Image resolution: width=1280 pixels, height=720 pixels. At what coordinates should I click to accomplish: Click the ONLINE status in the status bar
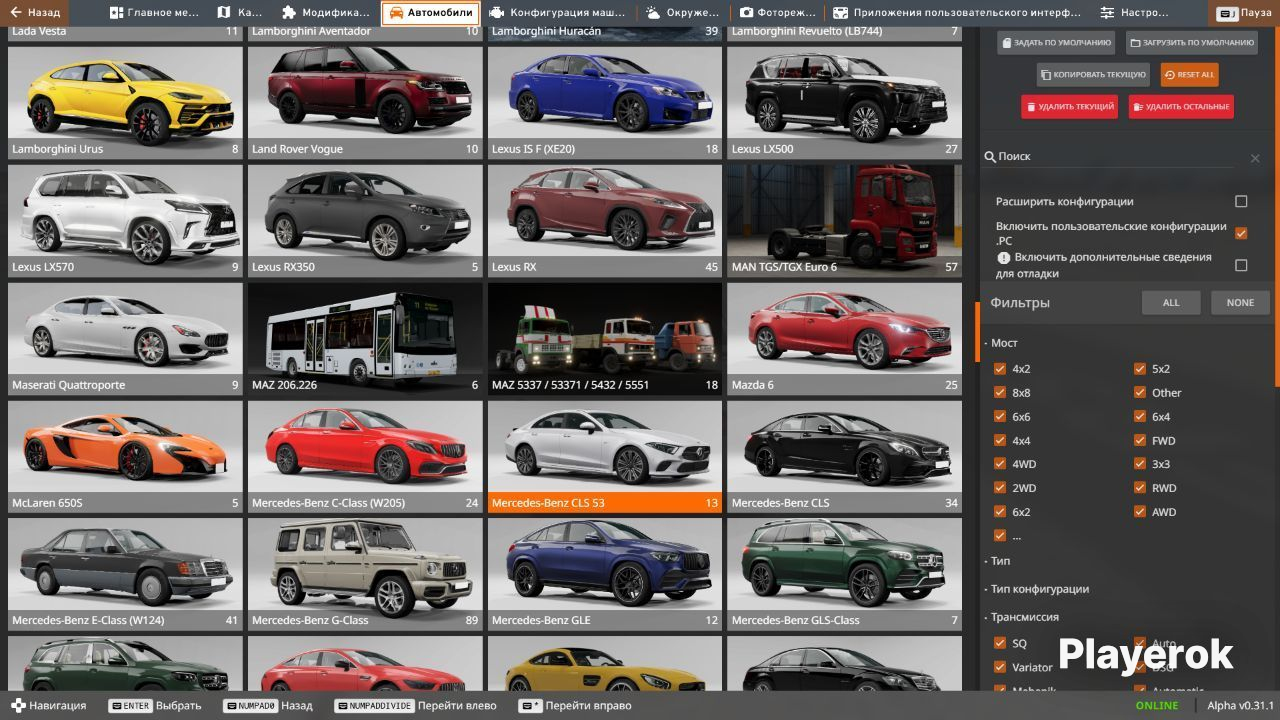tap(1156, 706)
